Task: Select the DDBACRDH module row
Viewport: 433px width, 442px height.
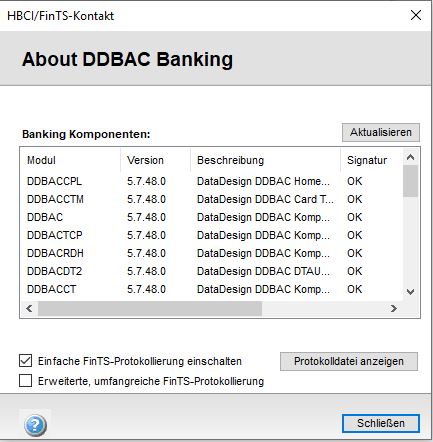Action: click(x=211, y=253)
